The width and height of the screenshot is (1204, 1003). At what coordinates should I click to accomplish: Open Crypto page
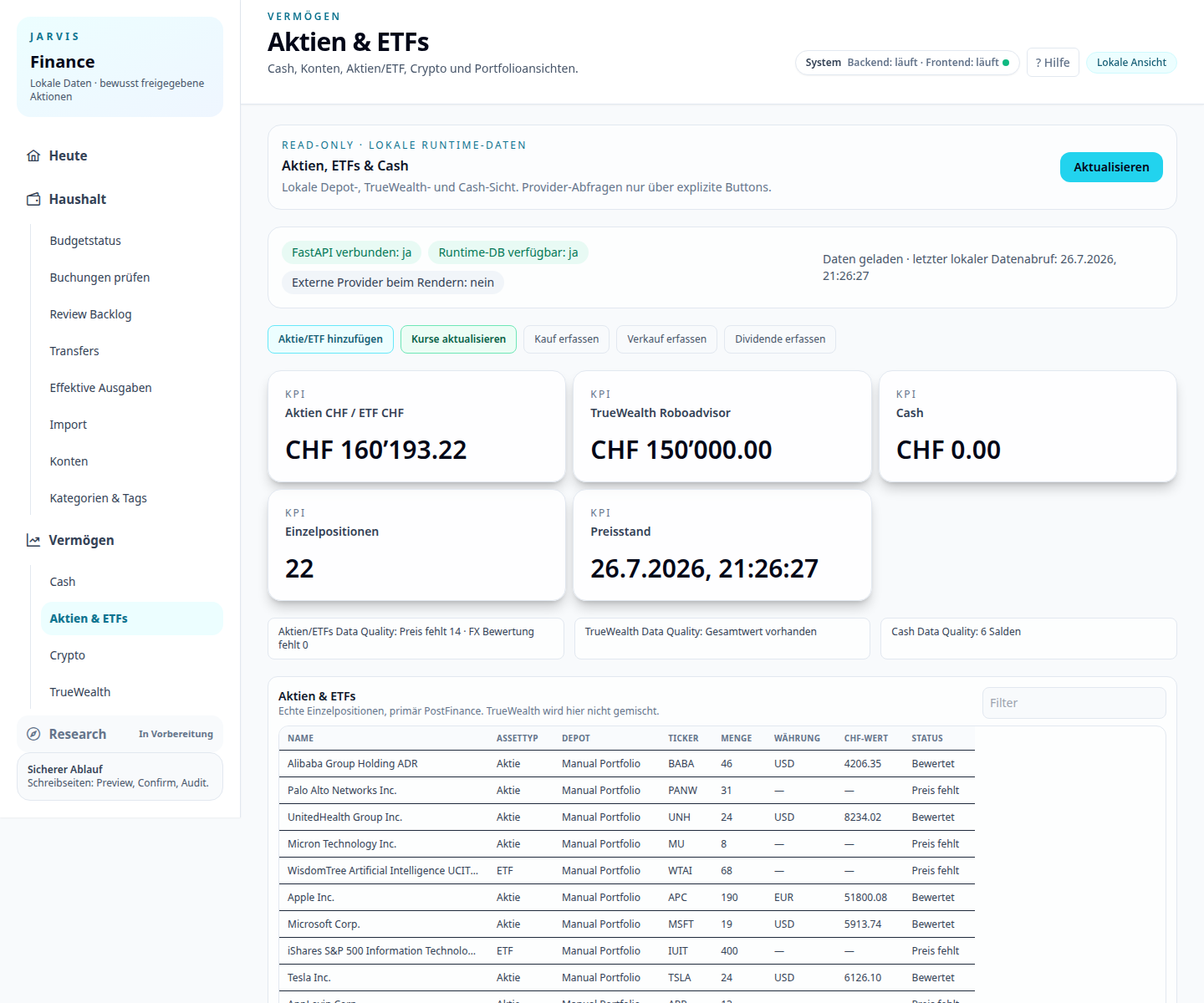tap(131, 655)
